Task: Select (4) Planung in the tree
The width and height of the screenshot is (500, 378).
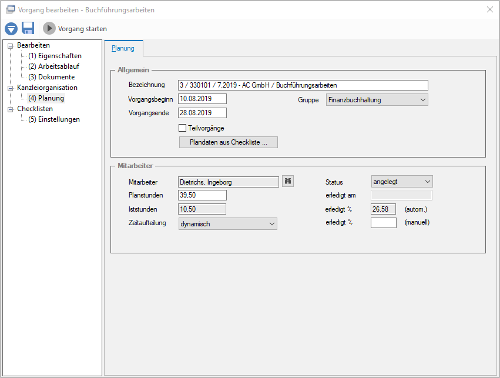Action: 46,98
